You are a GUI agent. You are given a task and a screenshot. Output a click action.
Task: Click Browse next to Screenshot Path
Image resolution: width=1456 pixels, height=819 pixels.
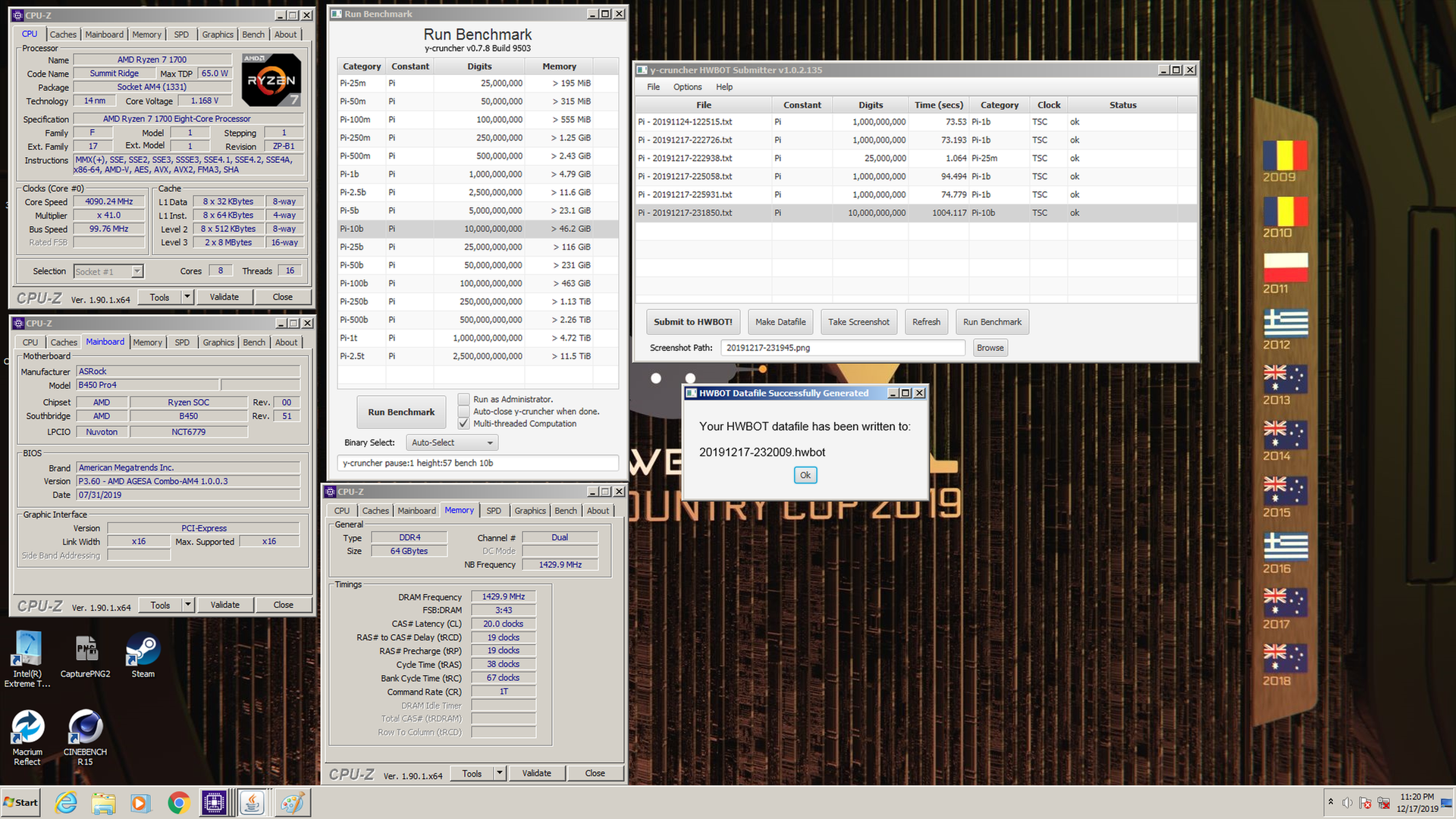pyautogui.click(x=990, y=347)
